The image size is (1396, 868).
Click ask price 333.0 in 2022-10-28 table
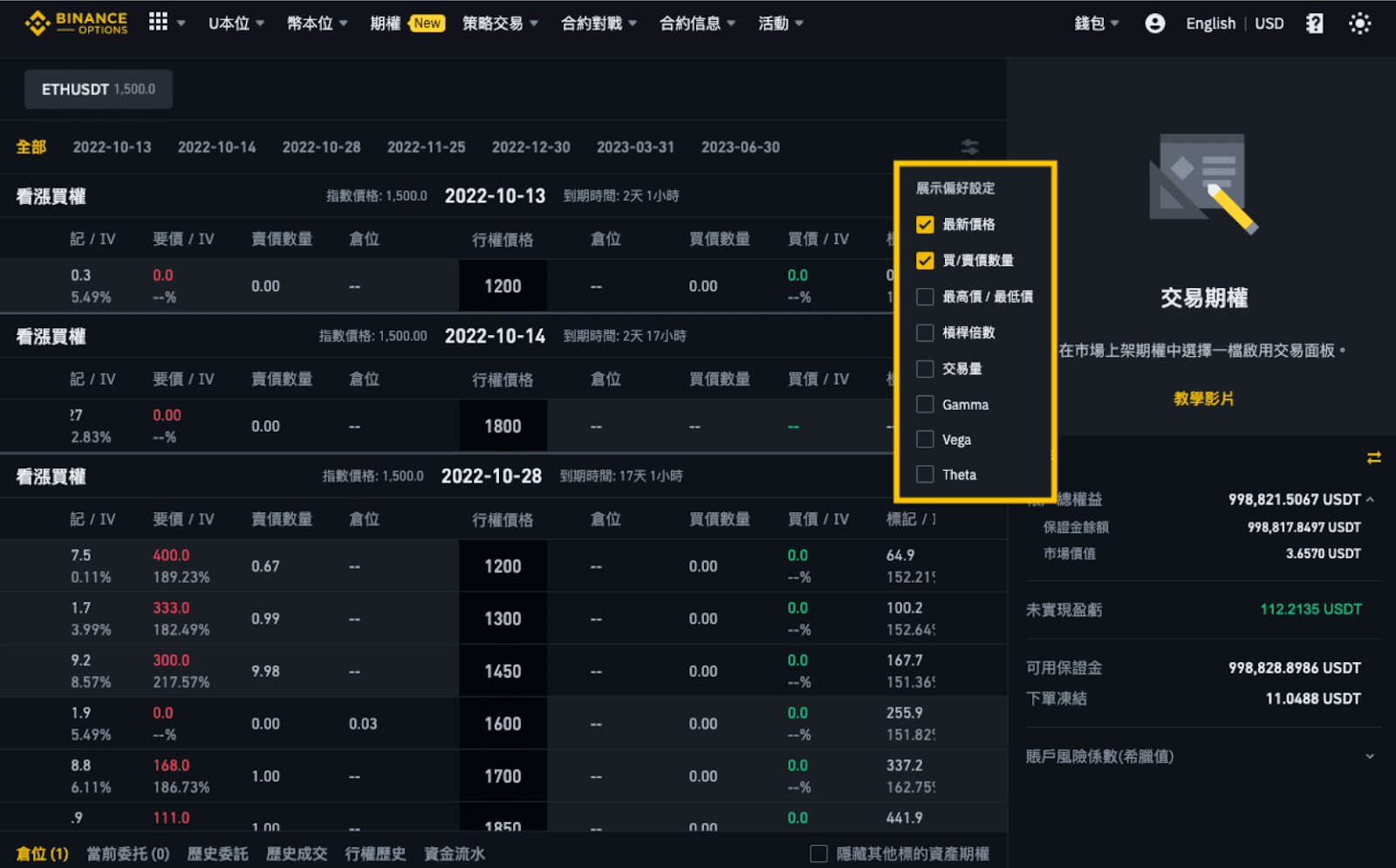tap(171, 607)
